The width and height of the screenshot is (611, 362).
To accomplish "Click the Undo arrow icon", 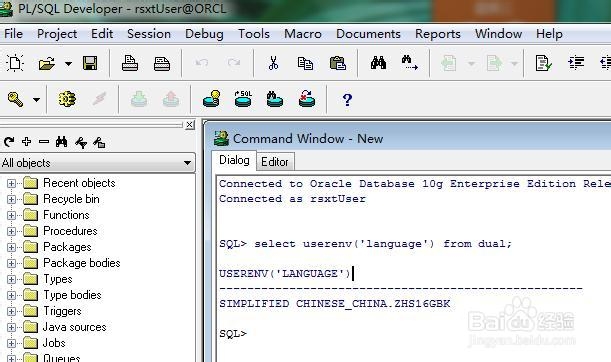I will pyautogui.click(x=202, y=63).
